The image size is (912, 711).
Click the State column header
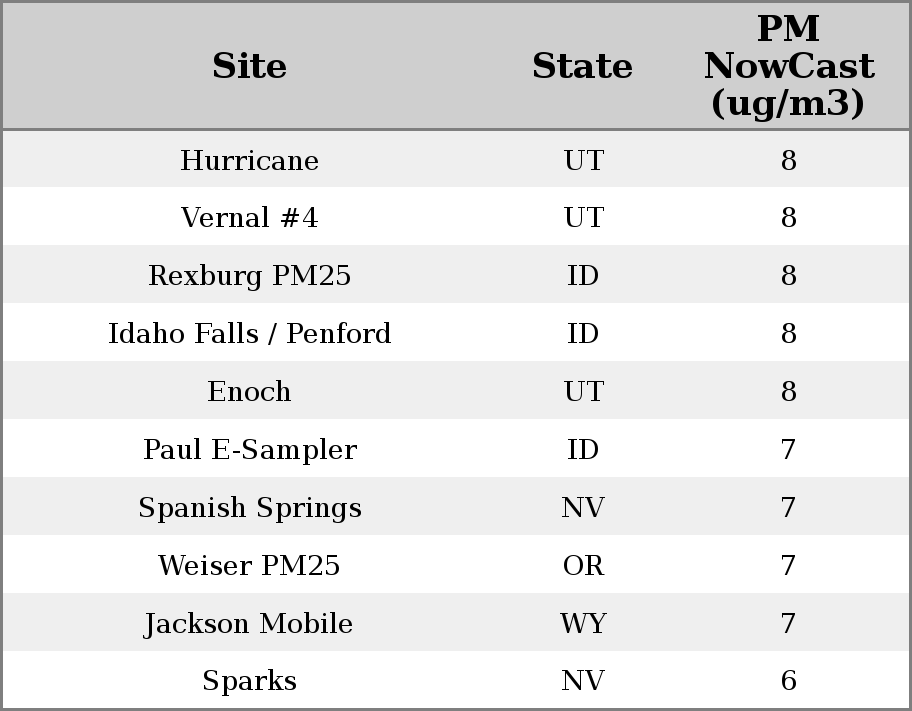[x=582, y=66]
